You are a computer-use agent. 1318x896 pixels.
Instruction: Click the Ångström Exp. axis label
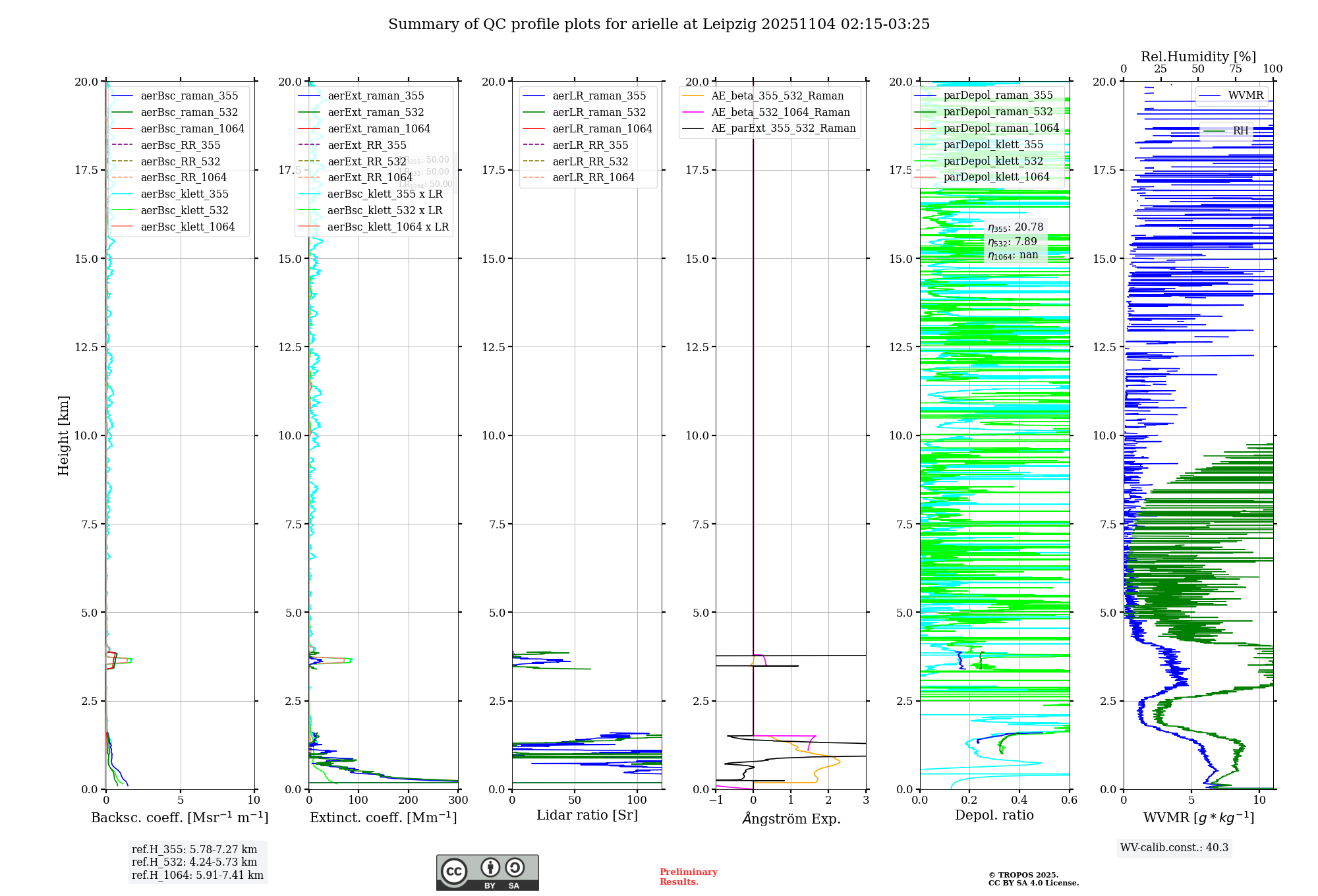click(791, 819)
